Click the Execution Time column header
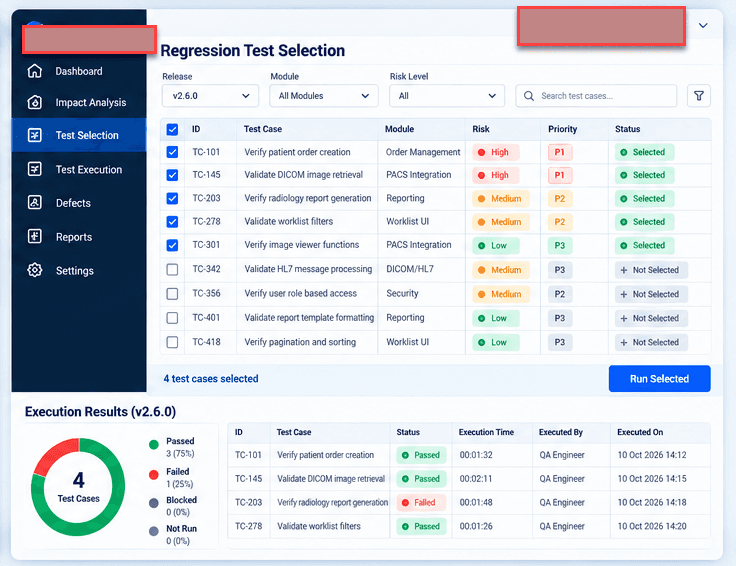This screenshot has height=566, width=736. point(486,432)
